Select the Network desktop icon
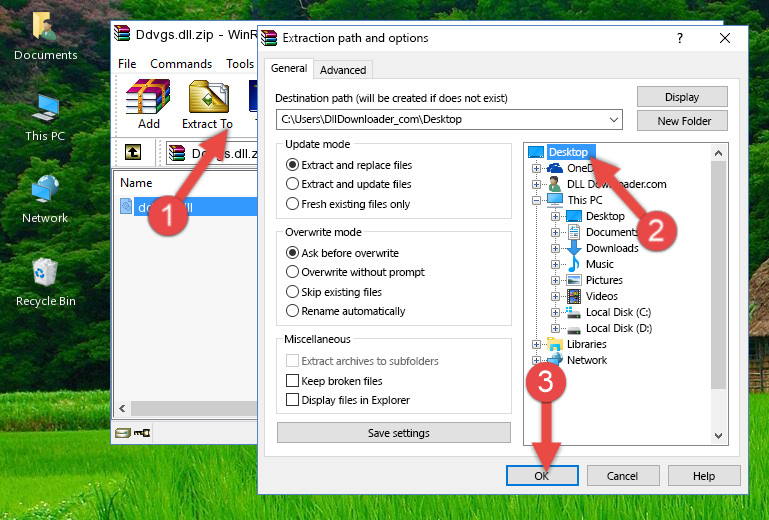Viewport: 769px width, 520px height. click(x=45, y=199)
